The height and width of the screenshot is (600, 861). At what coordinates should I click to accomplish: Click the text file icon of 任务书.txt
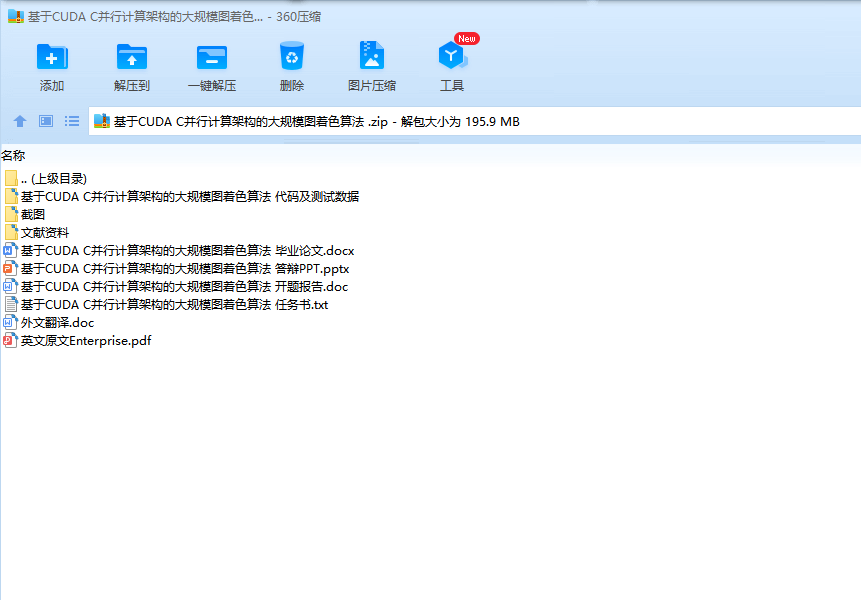(11, 304)
